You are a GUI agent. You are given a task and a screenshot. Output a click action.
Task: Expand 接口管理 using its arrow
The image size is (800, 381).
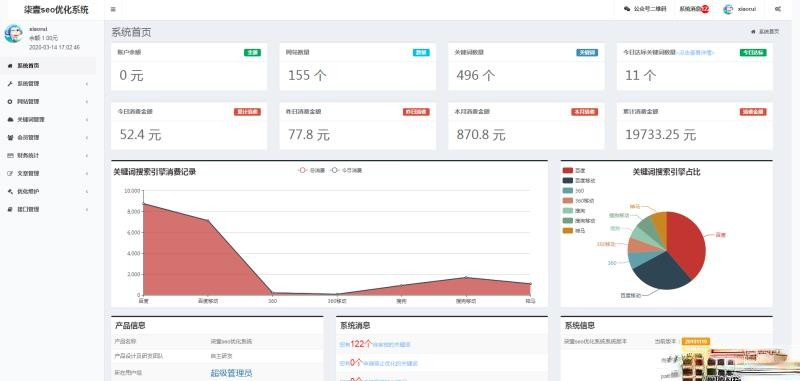(87, 209)
